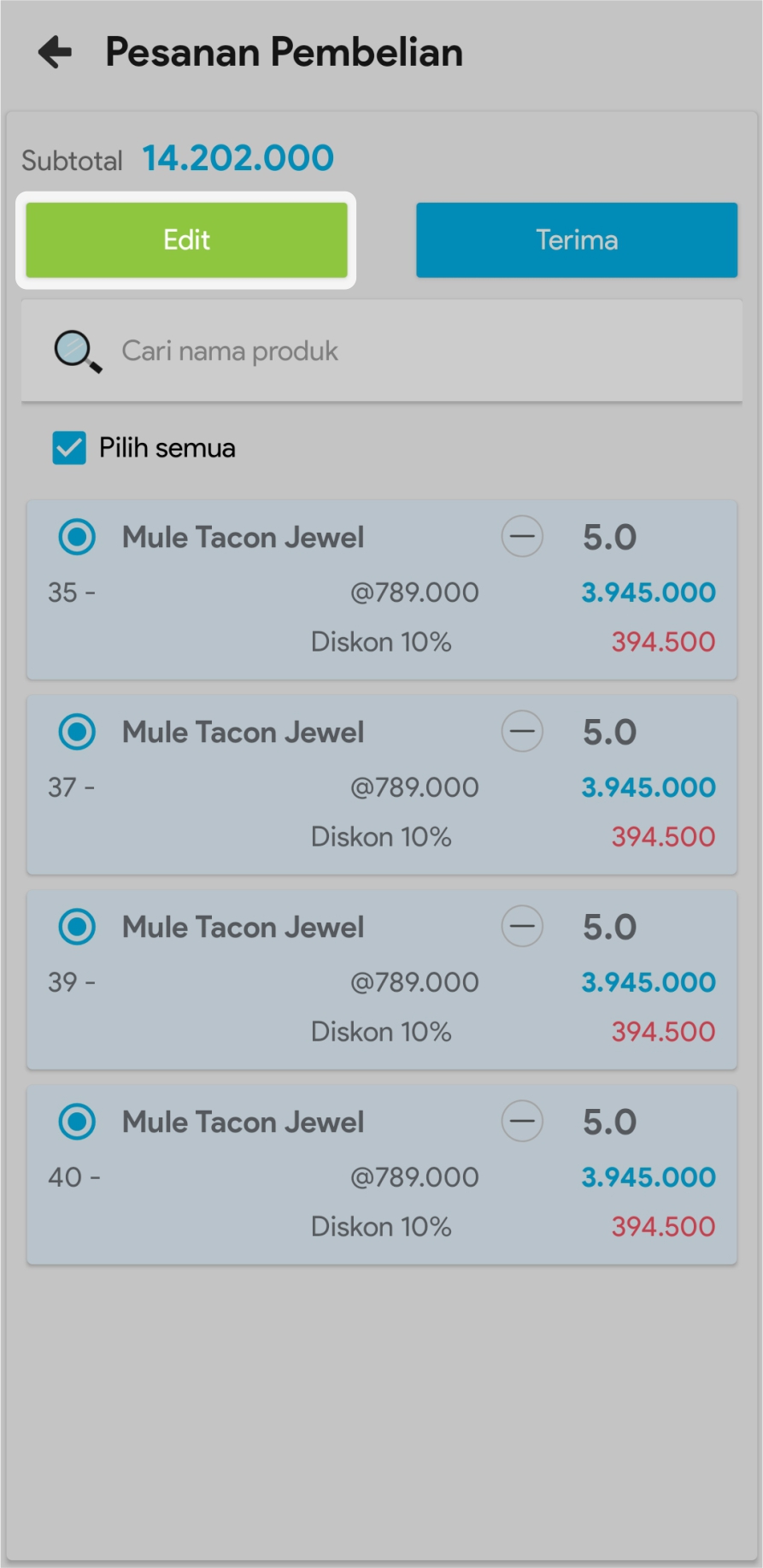This screenshot has width=763, height=1568.
Task: Toggle radio for size 39 Mule Tacon Jewel
Action: pyautogui.click(x=77, y=928)
